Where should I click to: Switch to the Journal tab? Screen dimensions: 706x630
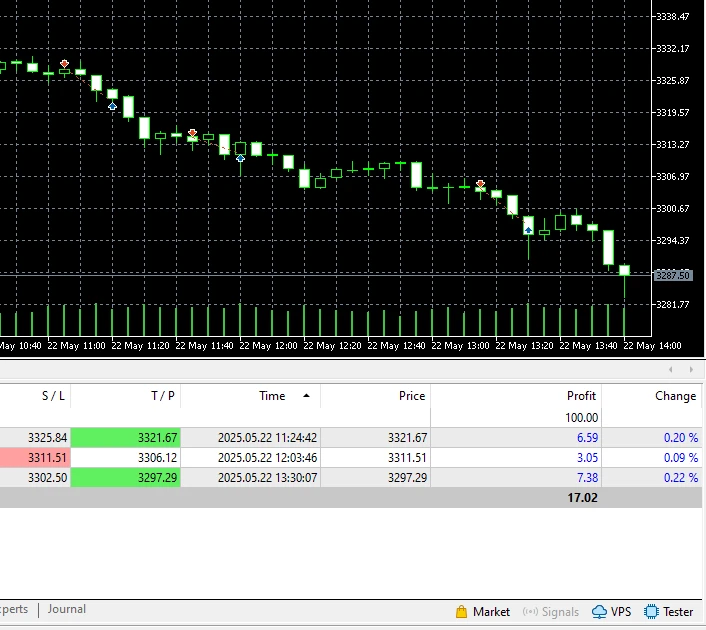(x=67, y=609)
